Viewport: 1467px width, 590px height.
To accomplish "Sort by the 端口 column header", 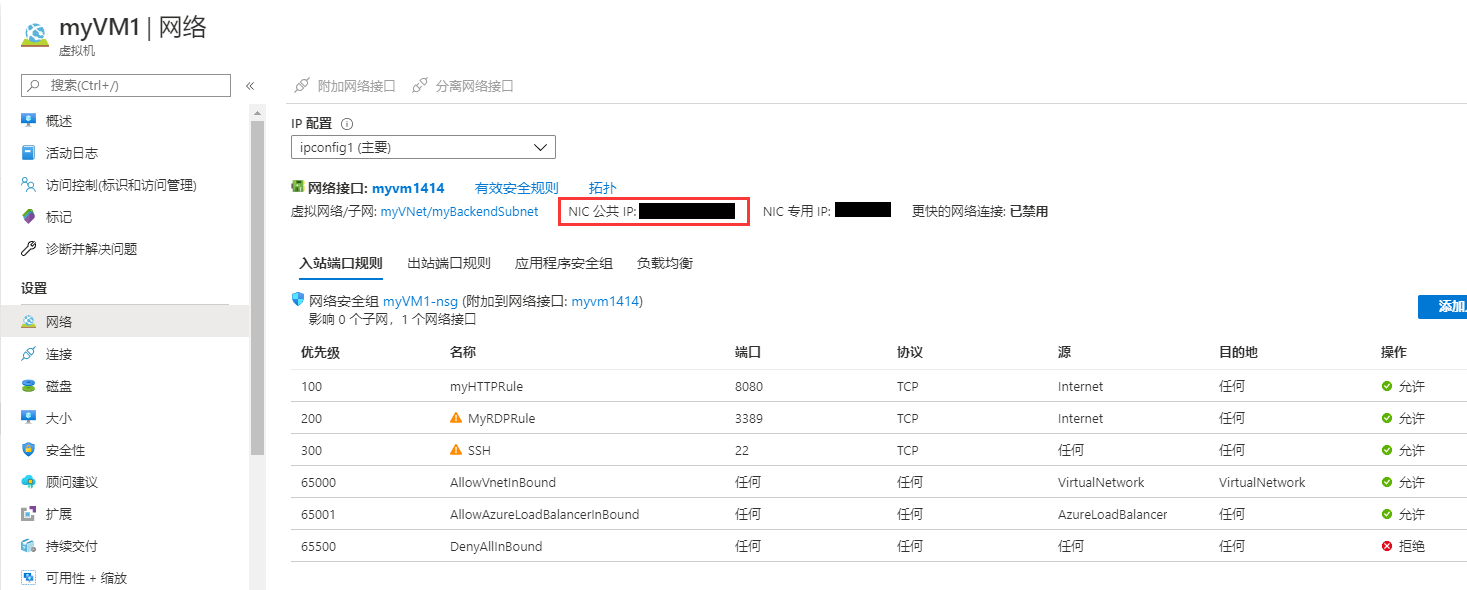I will click(748, 352).
